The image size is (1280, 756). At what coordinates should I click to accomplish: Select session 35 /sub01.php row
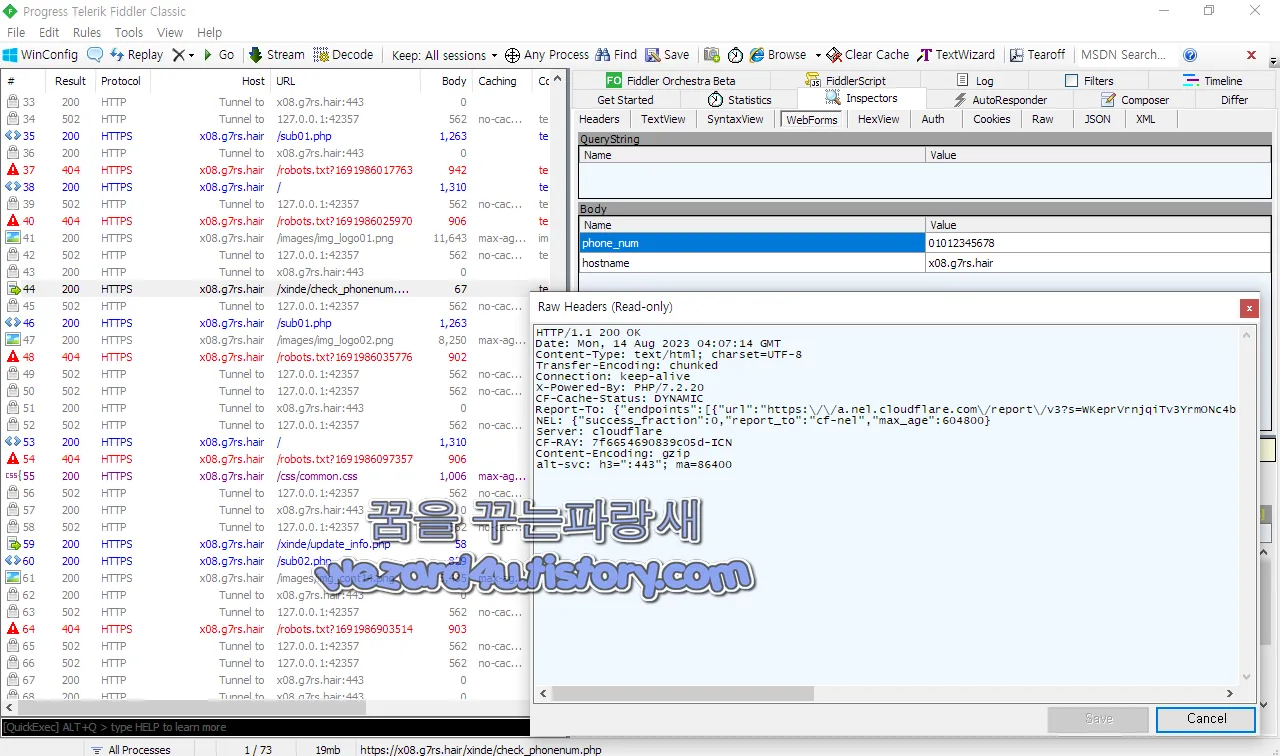coord(275,136)
